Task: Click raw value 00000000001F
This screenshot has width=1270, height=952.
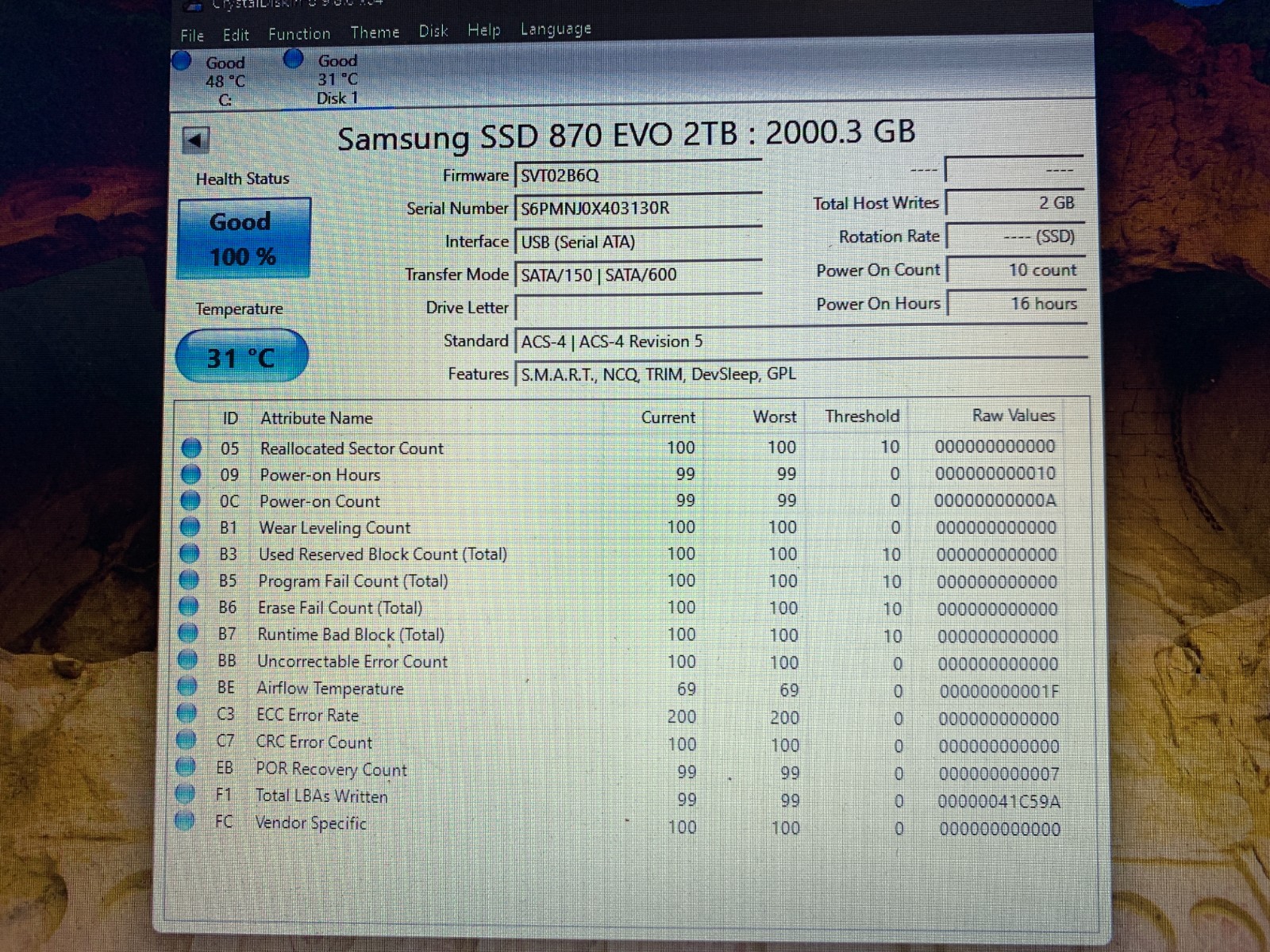Action: click(999, 691)
